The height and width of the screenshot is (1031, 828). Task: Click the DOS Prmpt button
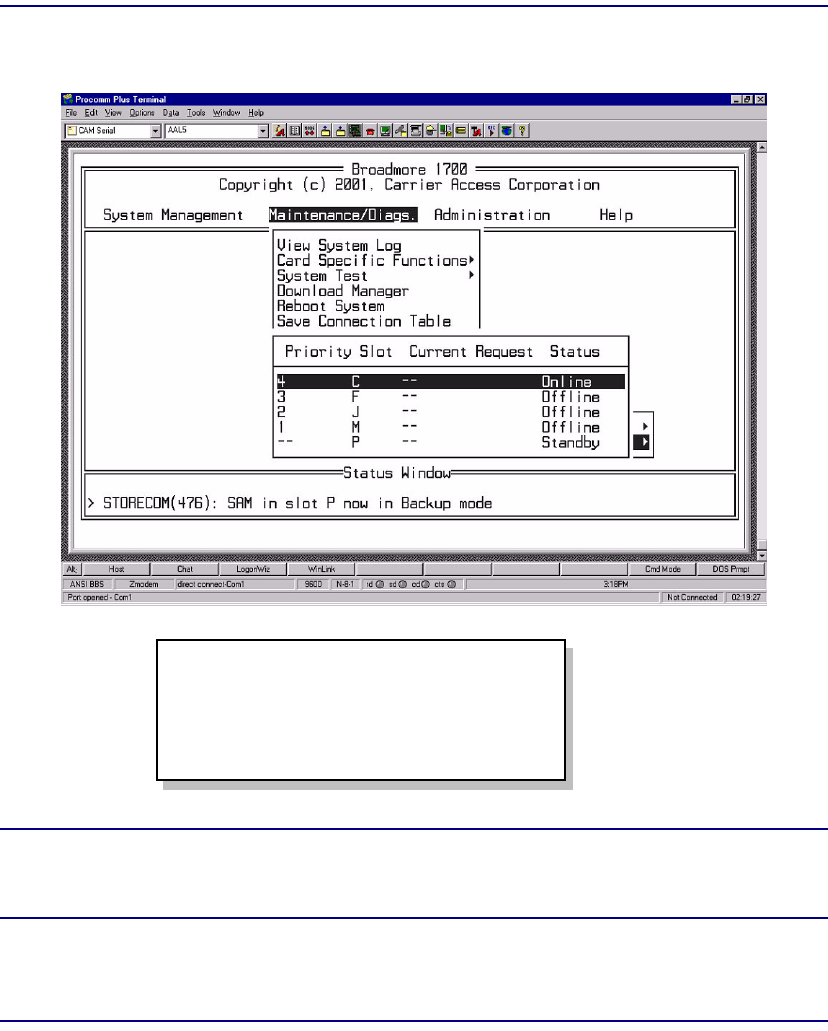coord(731,569)
